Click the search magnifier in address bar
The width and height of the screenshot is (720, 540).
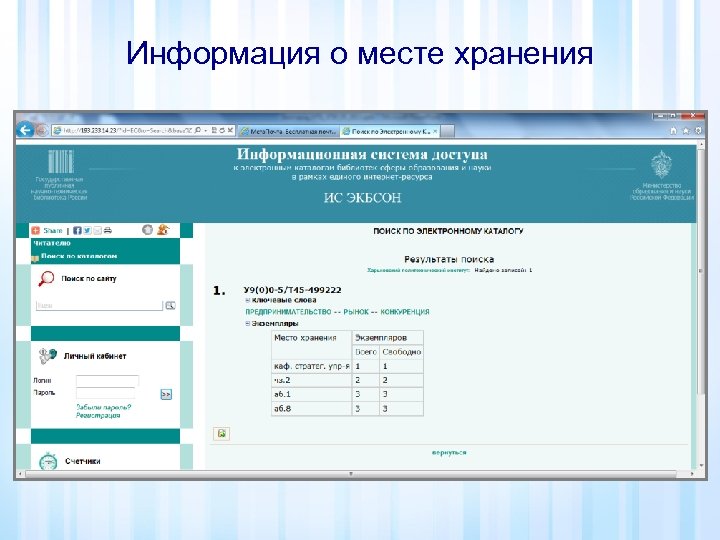[197, 131]
